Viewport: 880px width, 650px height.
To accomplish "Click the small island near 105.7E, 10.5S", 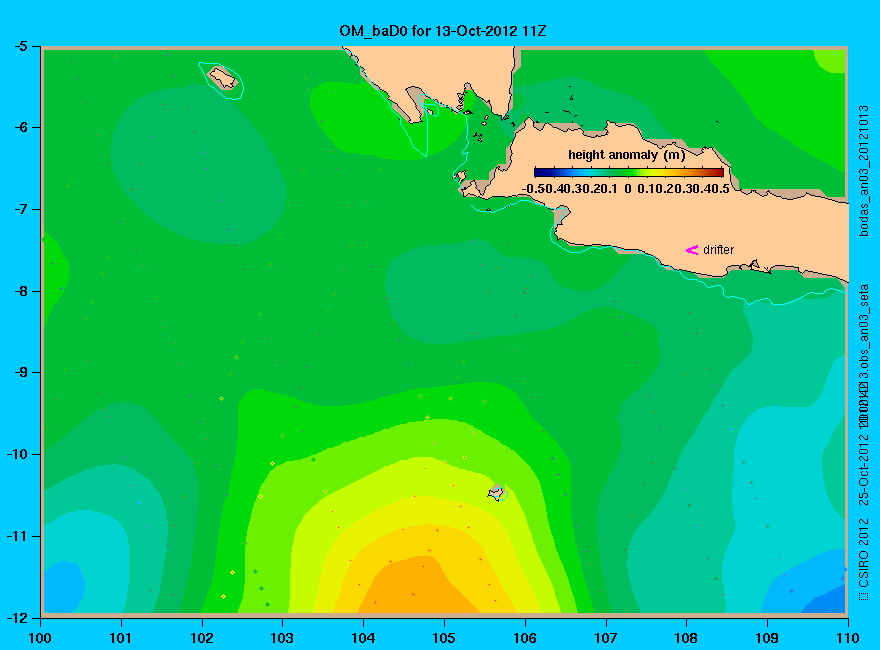I will pos(497,492).
